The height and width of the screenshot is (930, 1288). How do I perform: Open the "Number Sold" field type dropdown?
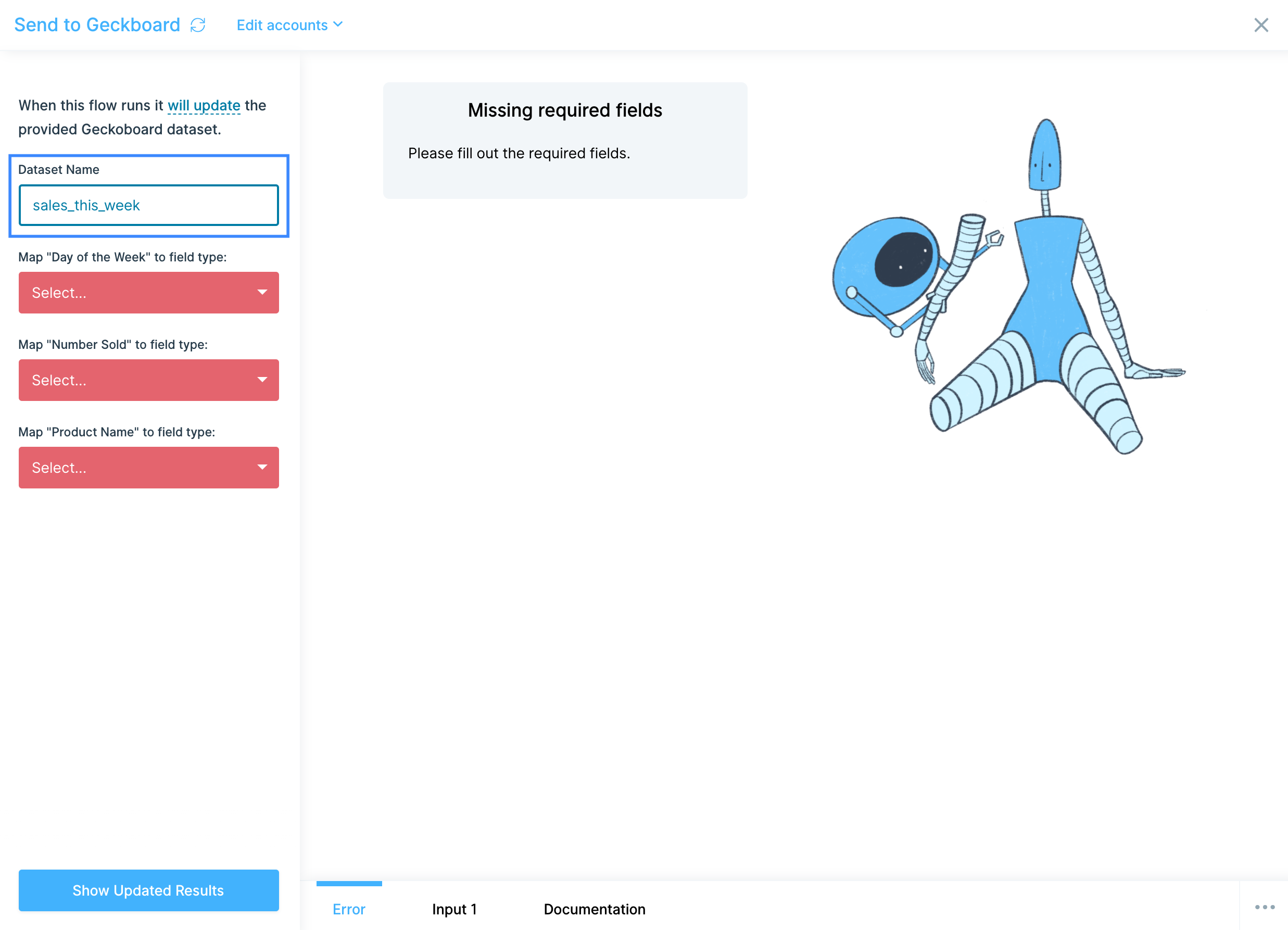149,380
